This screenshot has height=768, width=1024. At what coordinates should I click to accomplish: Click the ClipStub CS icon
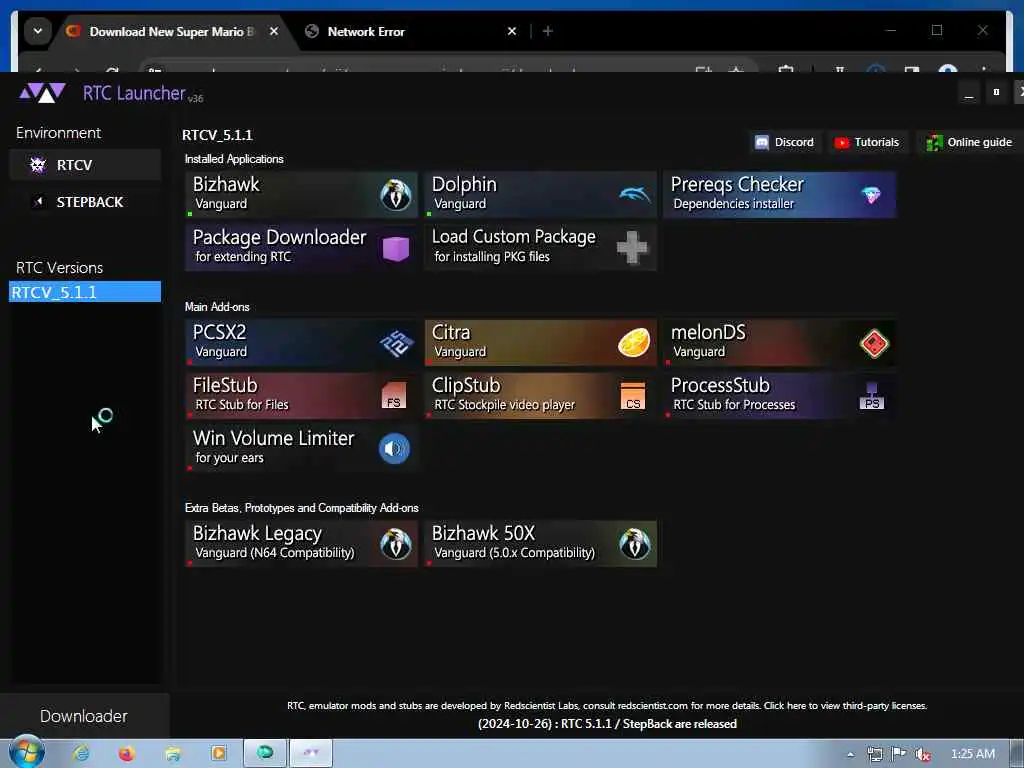632,396
